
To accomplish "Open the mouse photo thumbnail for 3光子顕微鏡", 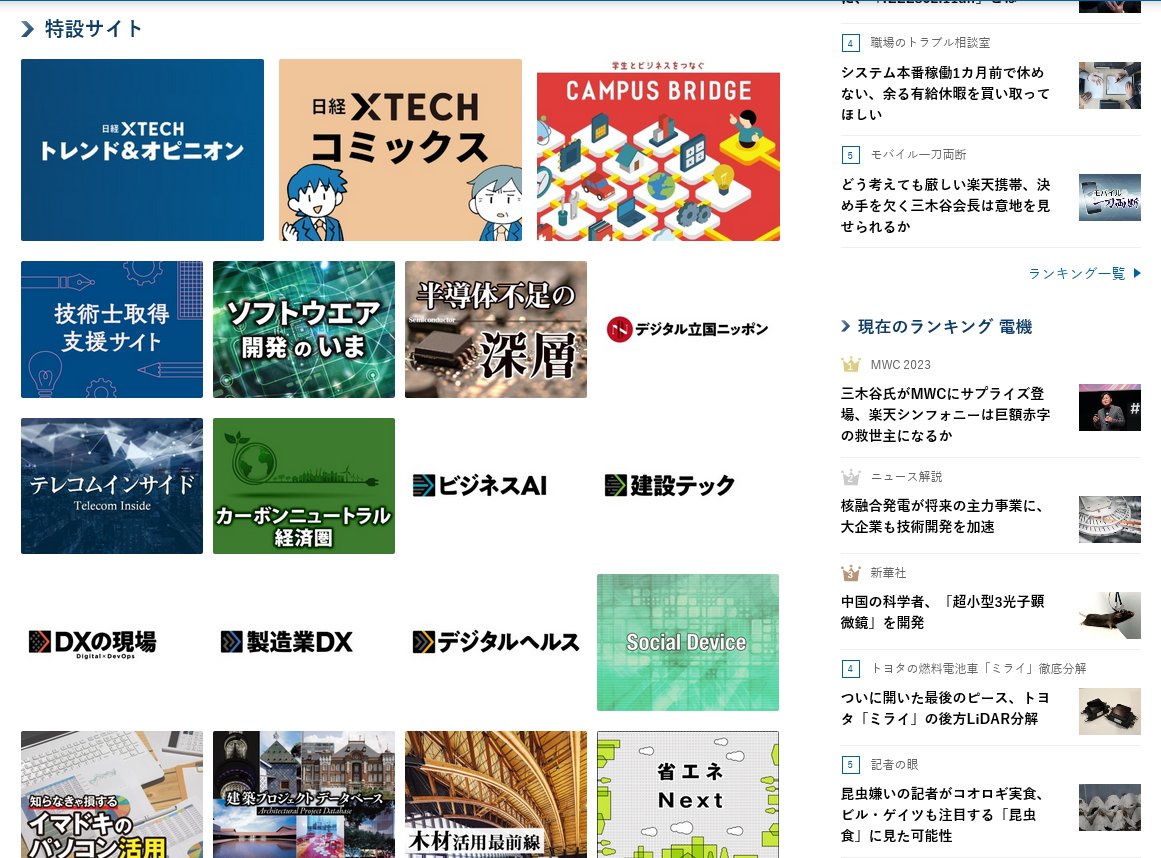I will [x=1109, y=615].
